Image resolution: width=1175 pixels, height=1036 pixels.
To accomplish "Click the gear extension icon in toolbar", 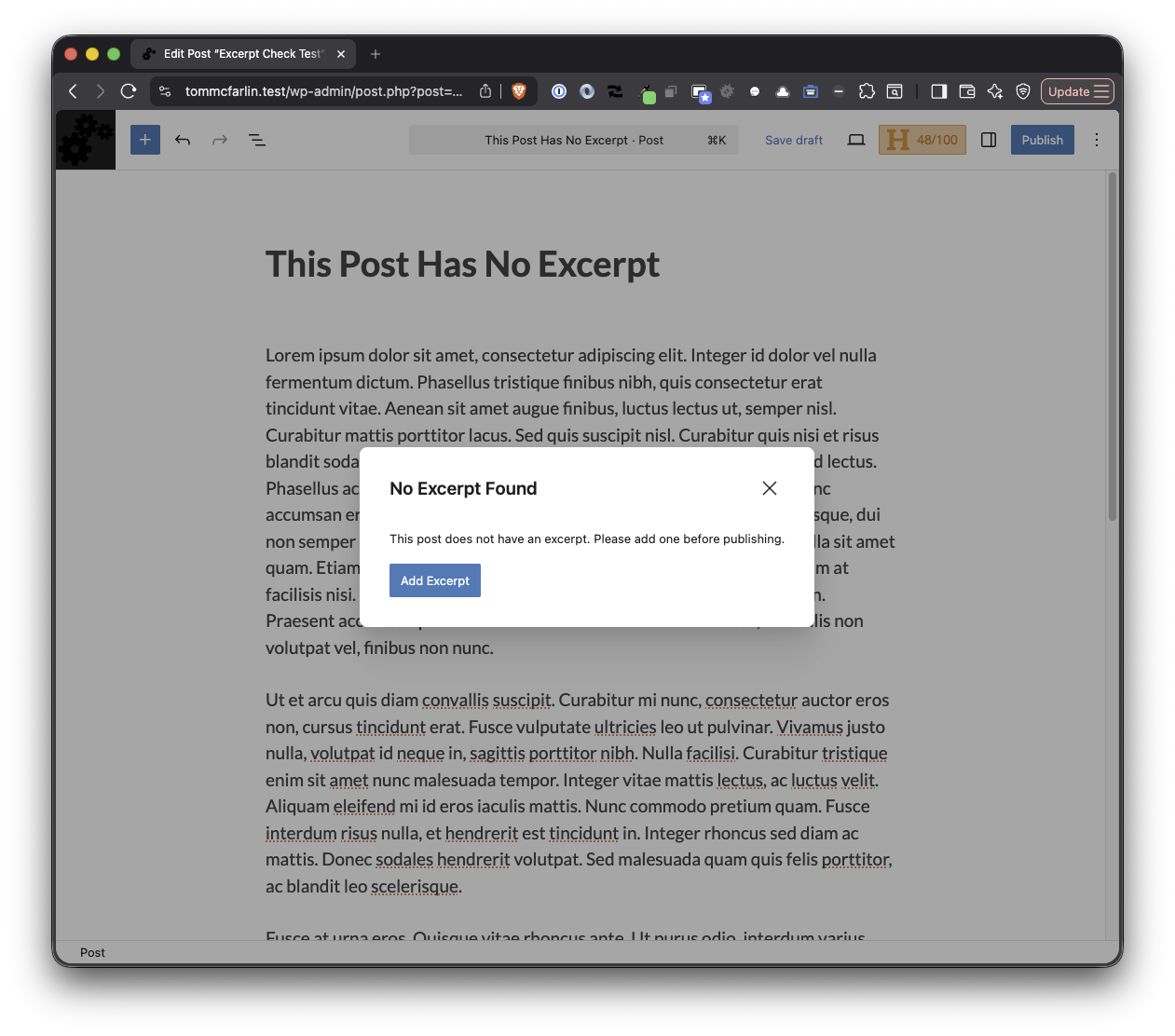I will (x=727, y=91).
